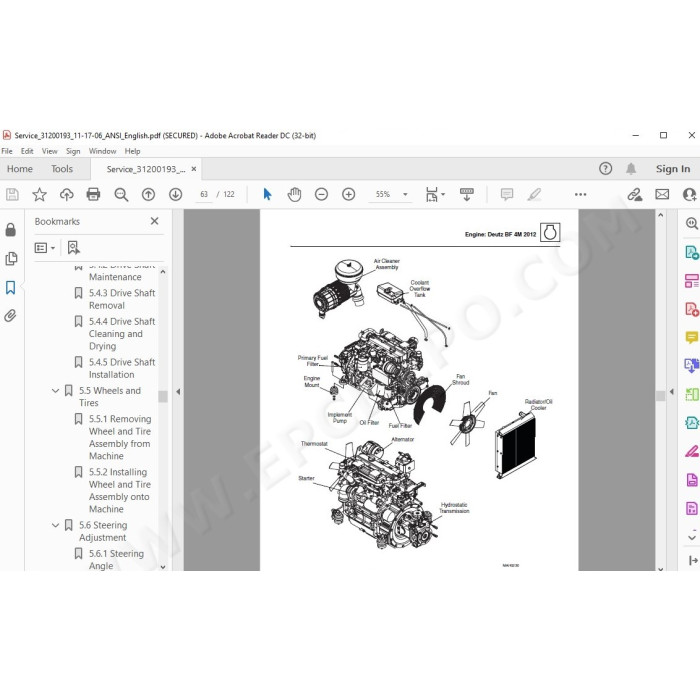The width and height of the screenshot is (700, 700).
Task: Open bookmark 5.4.5 Drive Shaft Installation
Action: (121, 368)
